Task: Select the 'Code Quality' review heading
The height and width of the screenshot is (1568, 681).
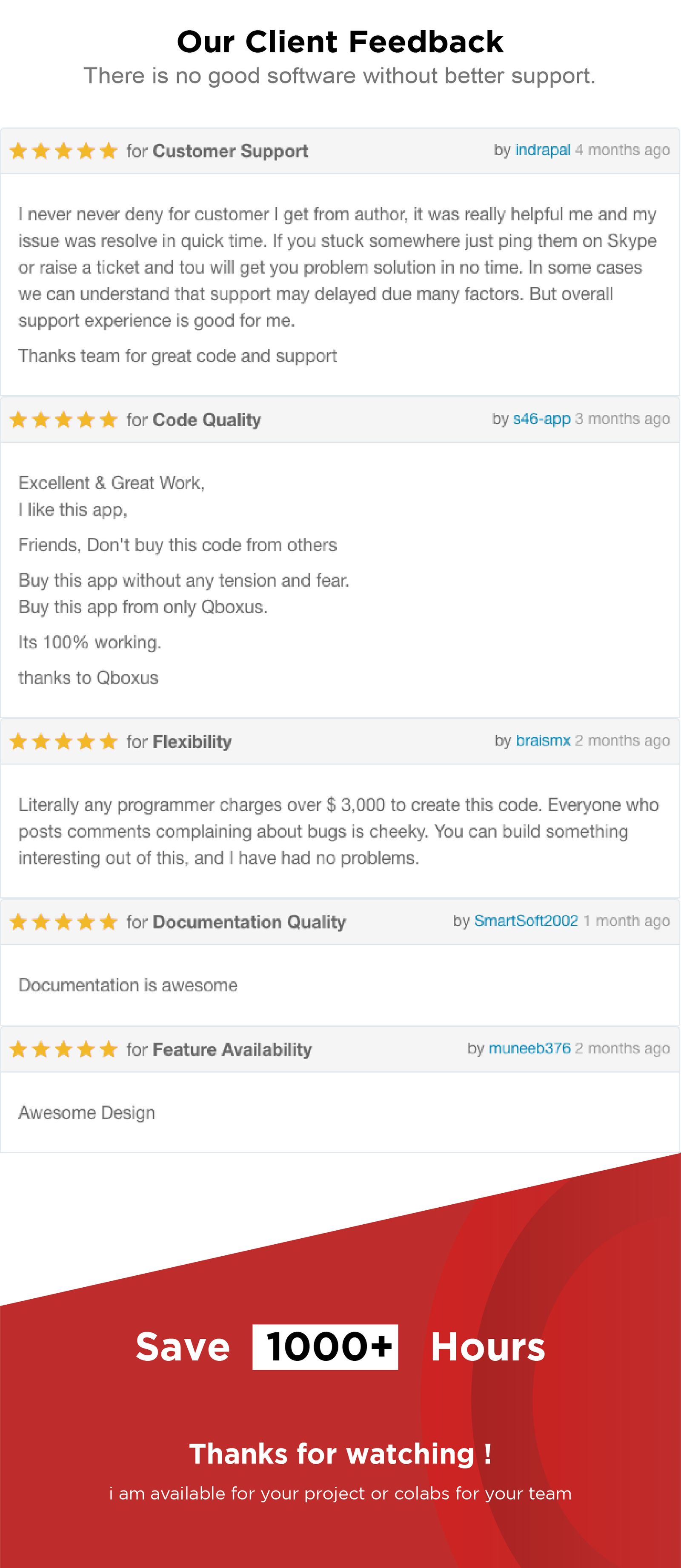Action: (207, 420)
